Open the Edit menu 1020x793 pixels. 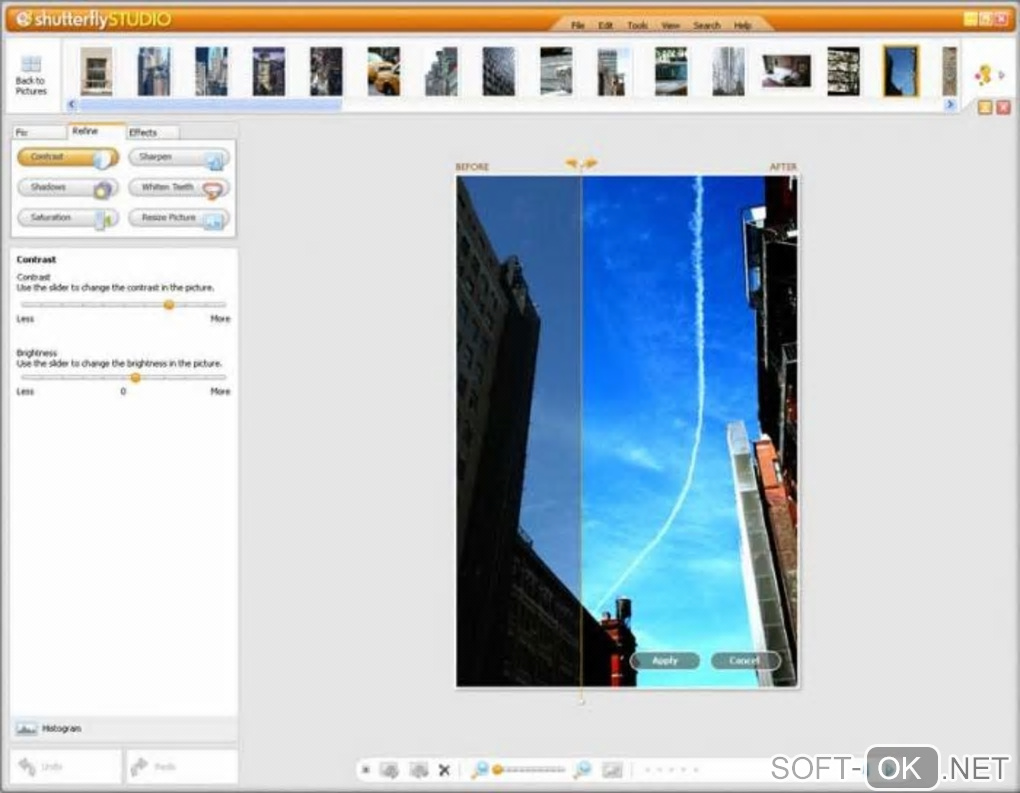(606, 25)
